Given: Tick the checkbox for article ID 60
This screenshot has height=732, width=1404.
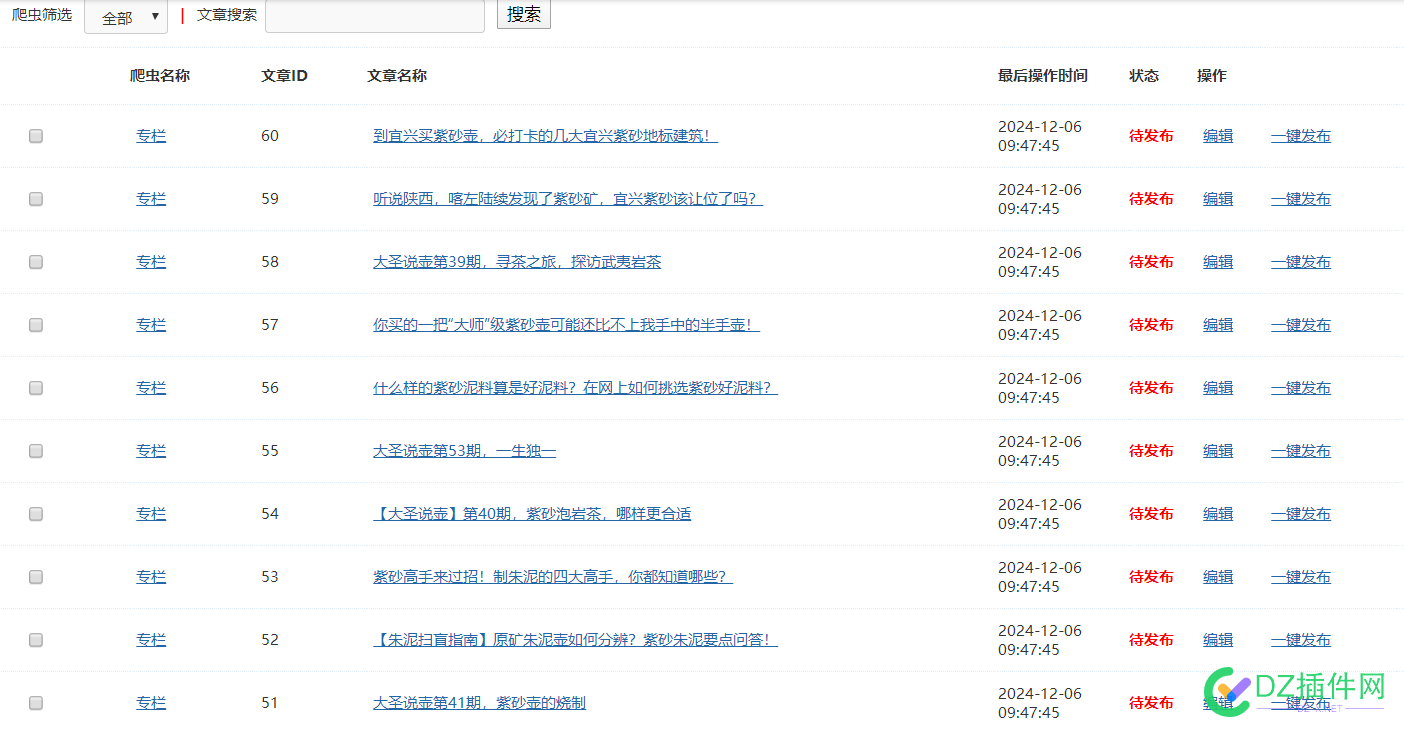Looking at the screenshot, I should 36,136.
